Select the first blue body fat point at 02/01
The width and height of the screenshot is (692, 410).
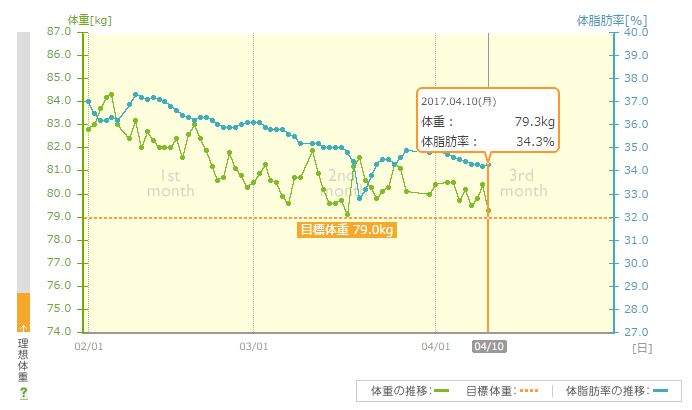[x=88, y=101]
